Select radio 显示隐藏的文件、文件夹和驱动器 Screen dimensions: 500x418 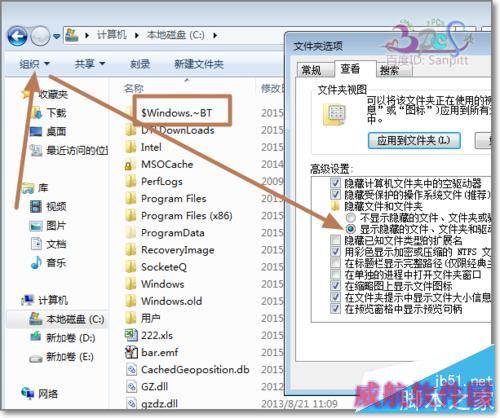click(x=350, y=229)
